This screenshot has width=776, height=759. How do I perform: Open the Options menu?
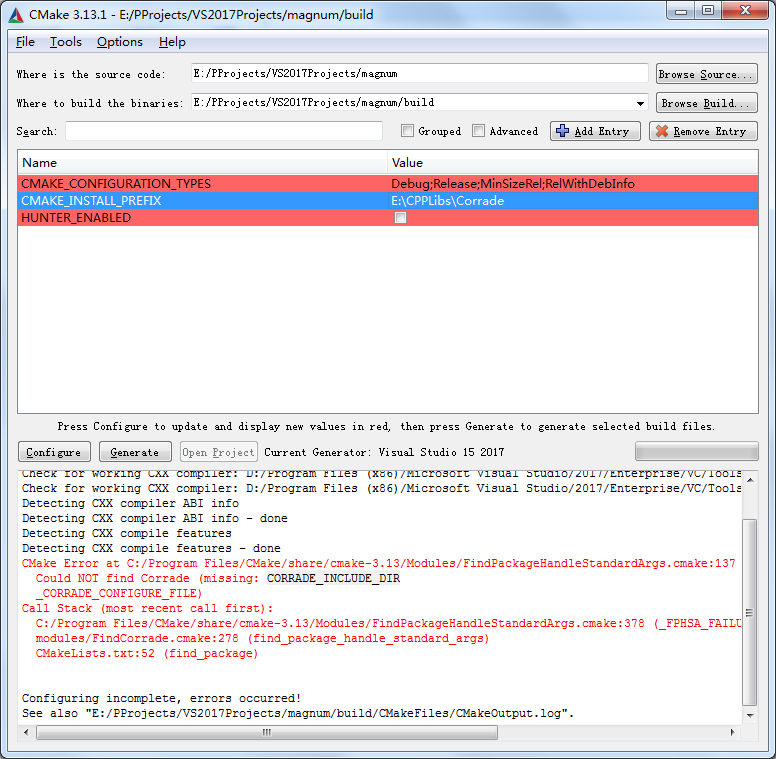120,42
